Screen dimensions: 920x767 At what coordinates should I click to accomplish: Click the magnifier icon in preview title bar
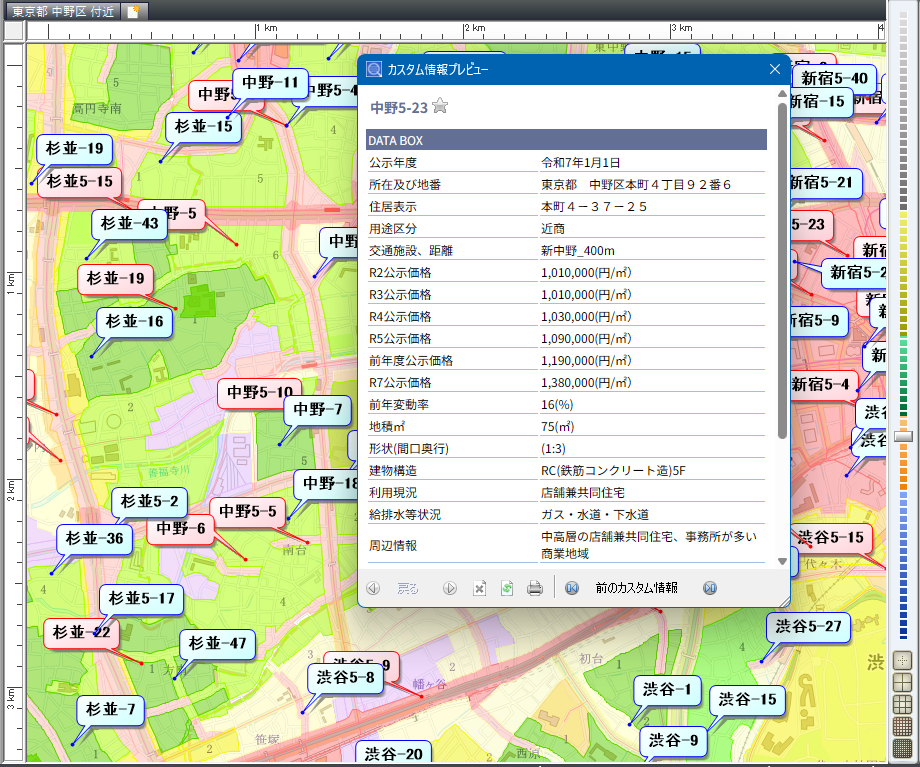[x=374, y=69]
